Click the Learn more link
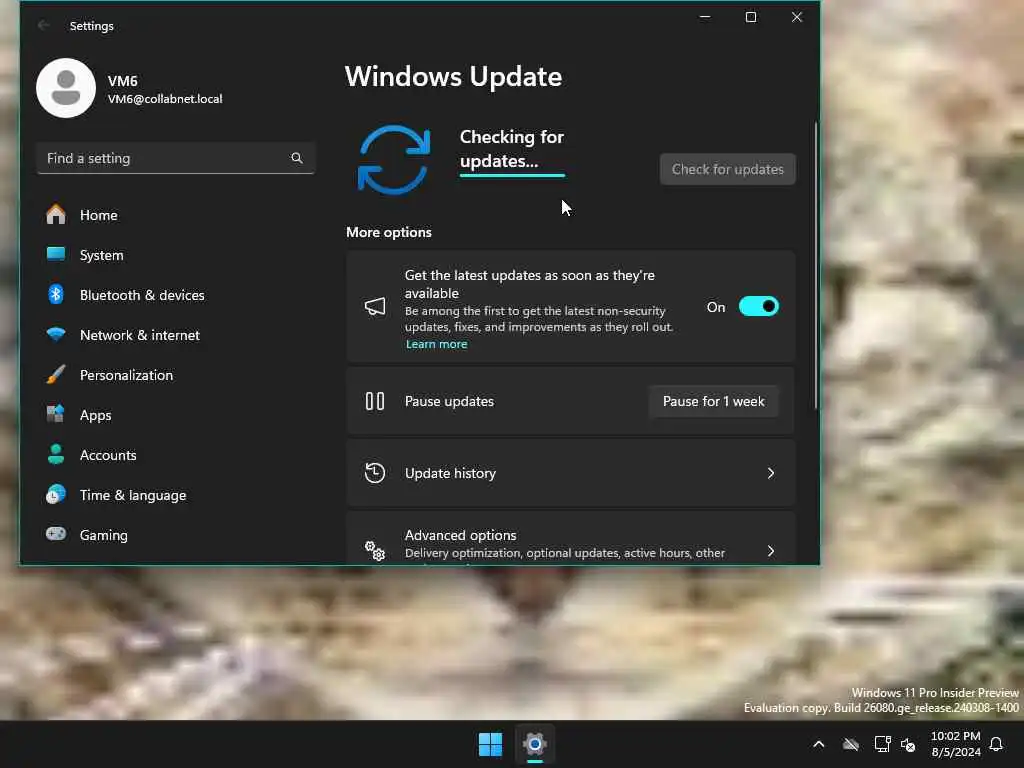Image resolution: width=1024 pixels, height=768 pixels. pyautogui.click(x=436, y=344)
